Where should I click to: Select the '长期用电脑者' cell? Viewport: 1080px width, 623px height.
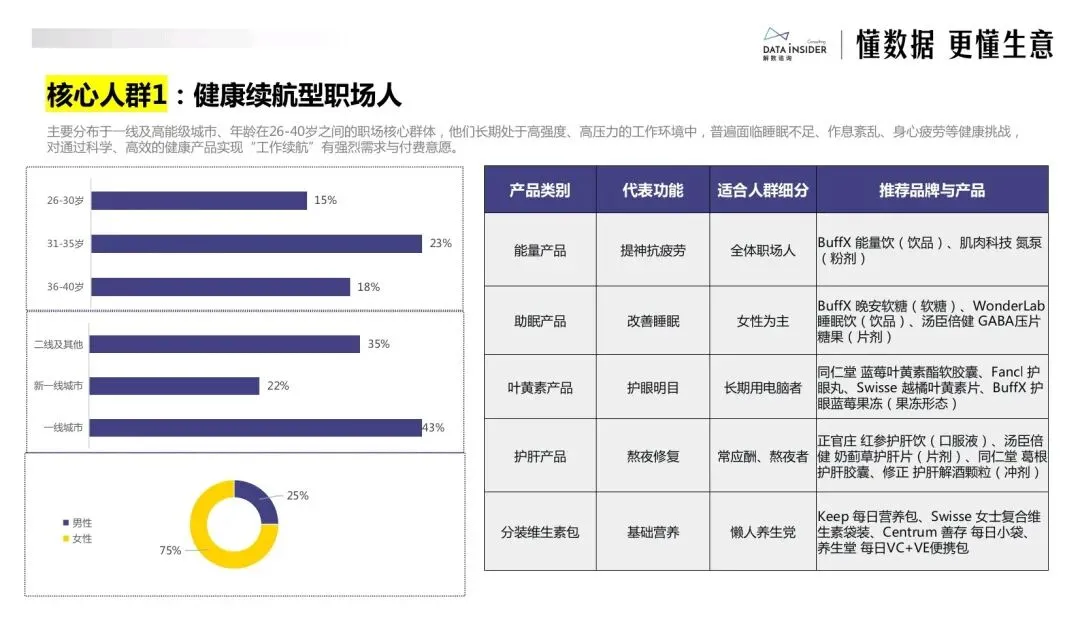click(x=763, y=387)
